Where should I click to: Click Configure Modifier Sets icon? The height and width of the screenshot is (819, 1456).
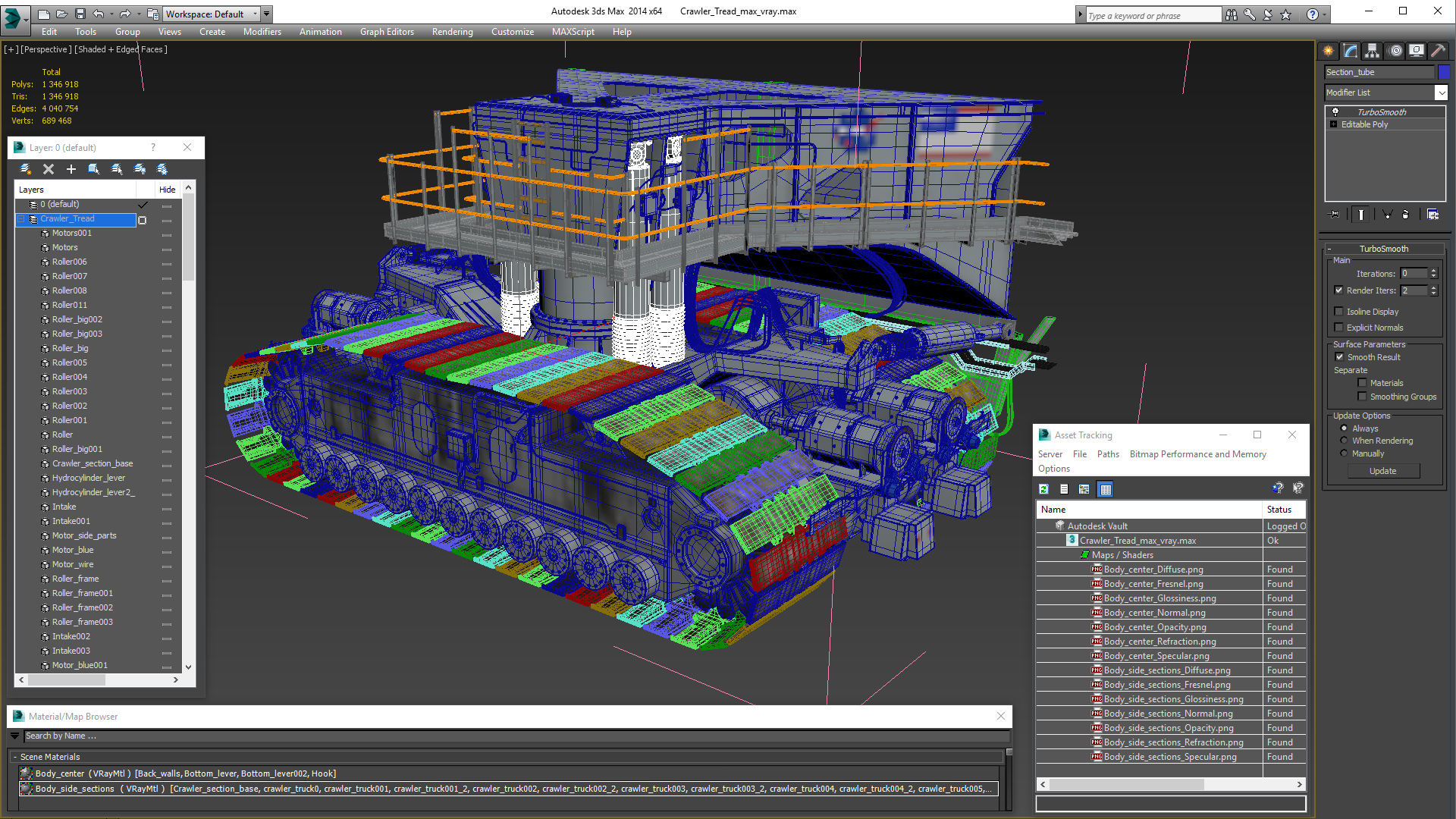[1432, 215]
